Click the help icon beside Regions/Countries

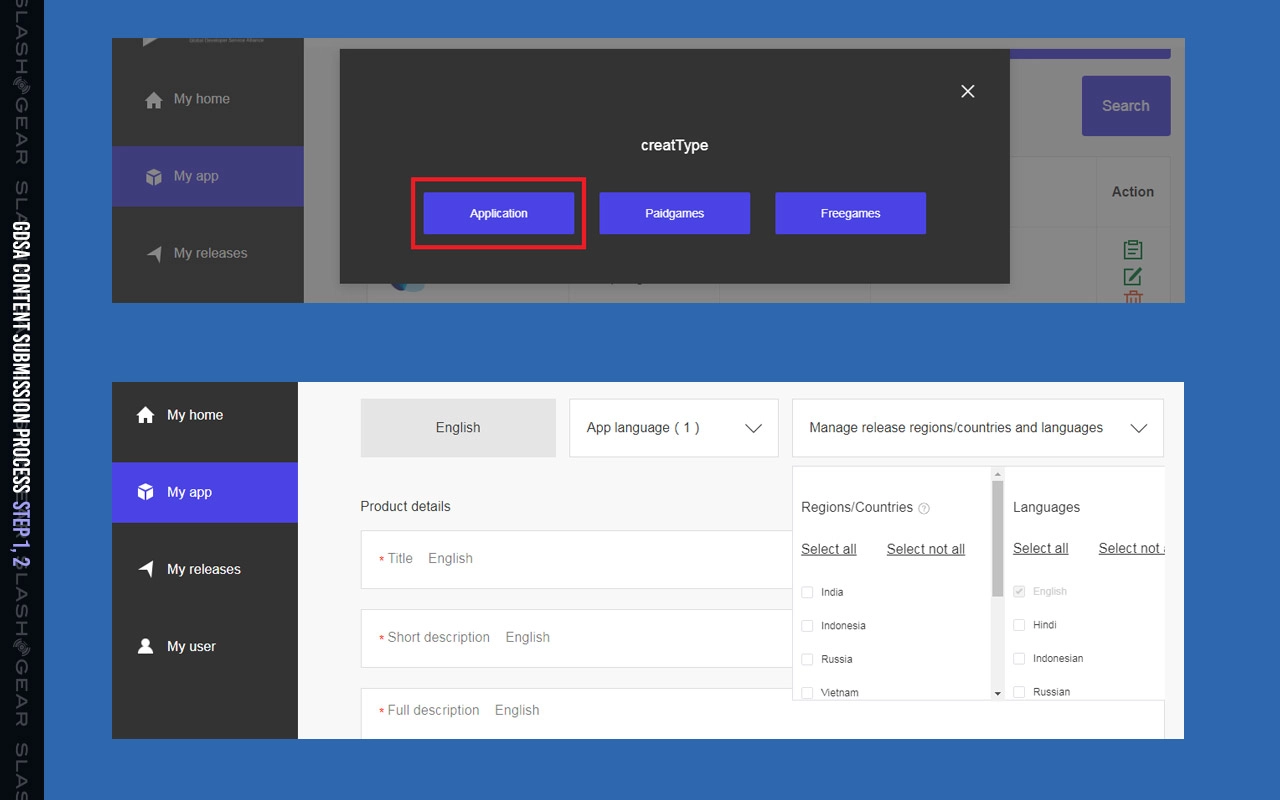pyautogui.click(x=924, y=508)
